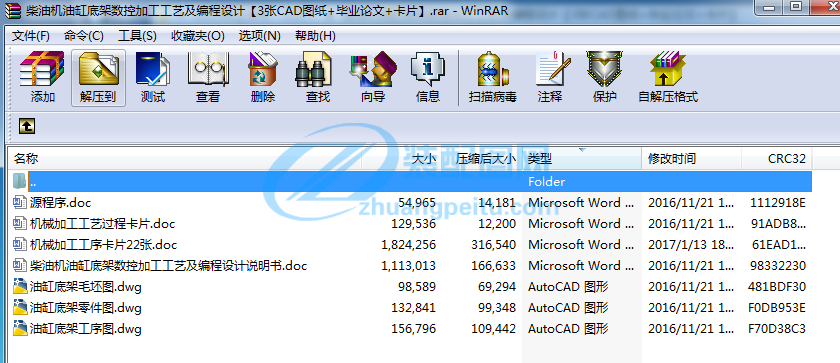Open the Commands (命令) menu

(84, 36)
